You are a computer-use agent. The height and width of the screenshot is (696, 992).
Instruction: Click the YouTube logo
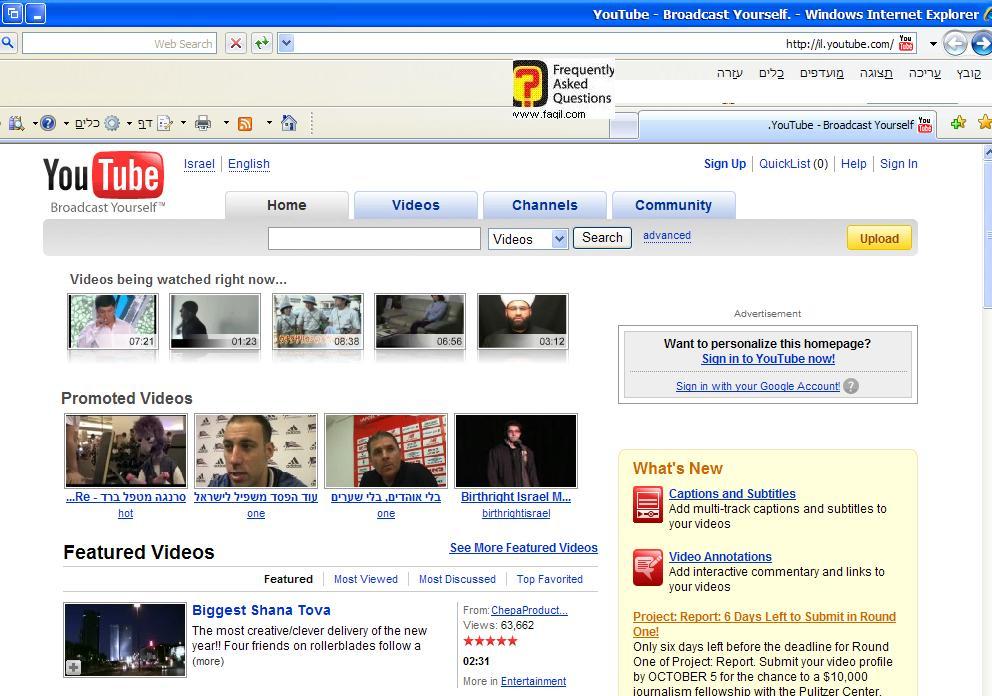point(104,182)
